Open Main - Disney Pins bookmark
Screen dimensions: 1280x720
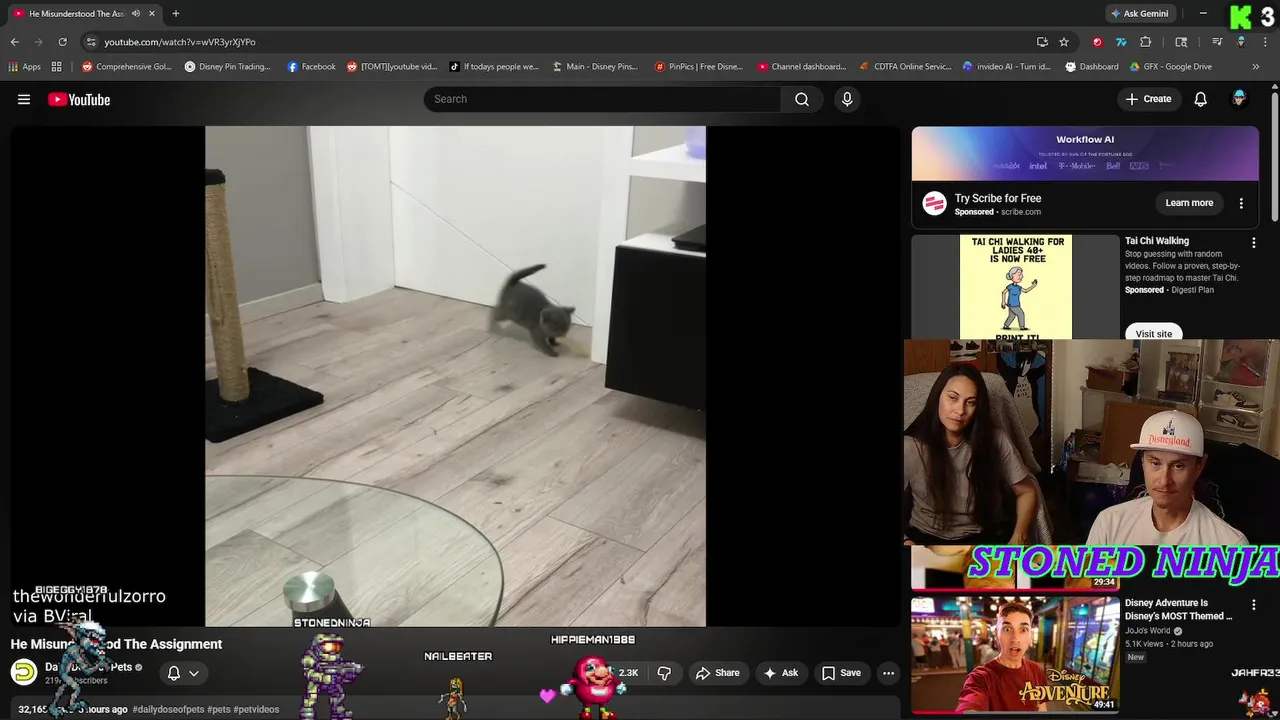click(x=596, y=67)
